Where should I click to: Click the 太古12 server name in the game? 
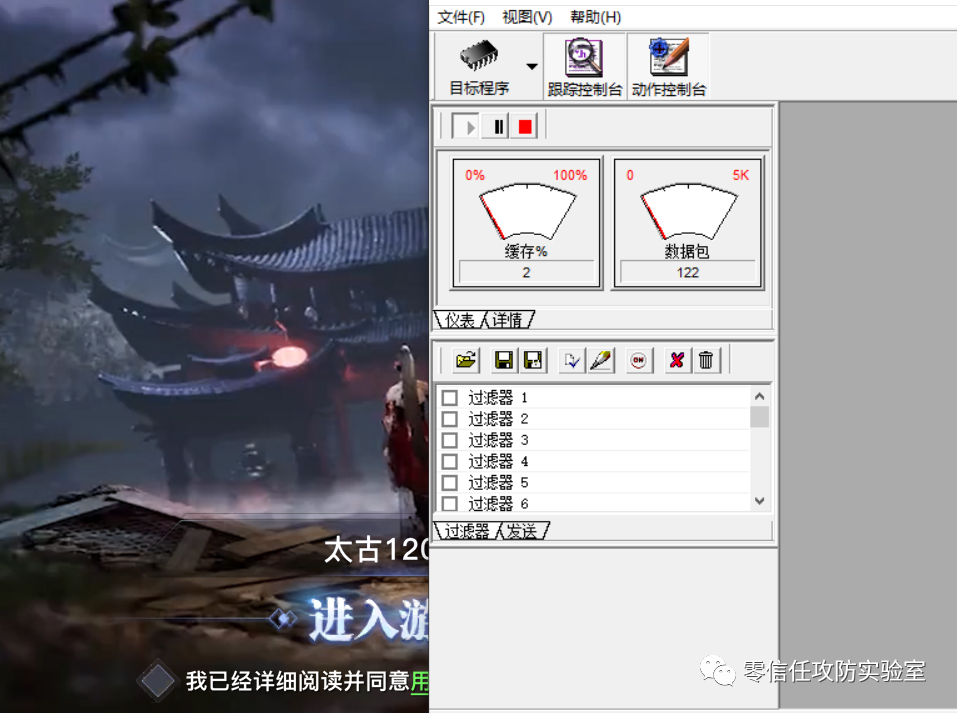377,550
